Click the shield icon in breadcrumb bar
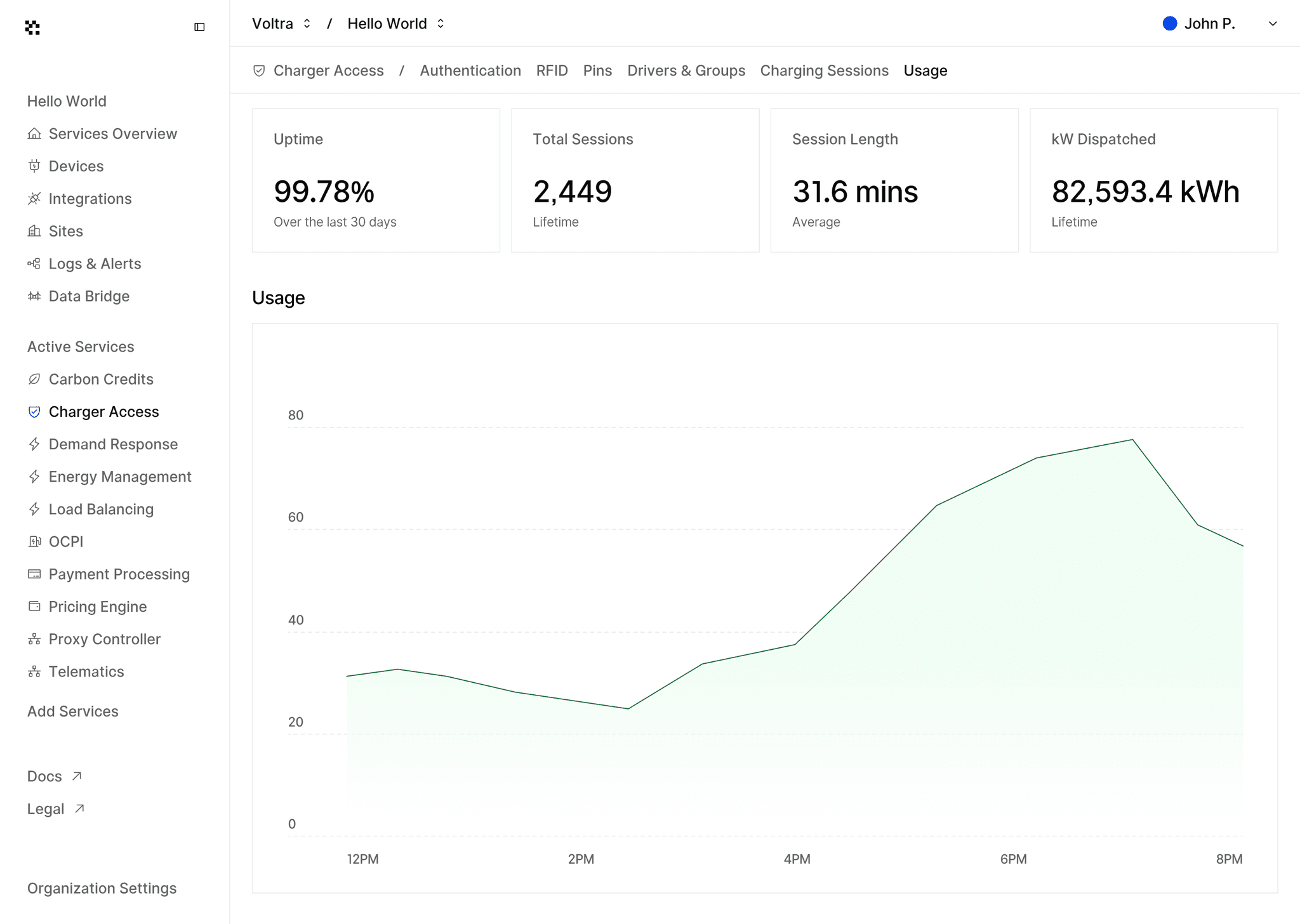The height and width of the screenshot is (924, 1300). pyautogui.click(x=259, y=70)
